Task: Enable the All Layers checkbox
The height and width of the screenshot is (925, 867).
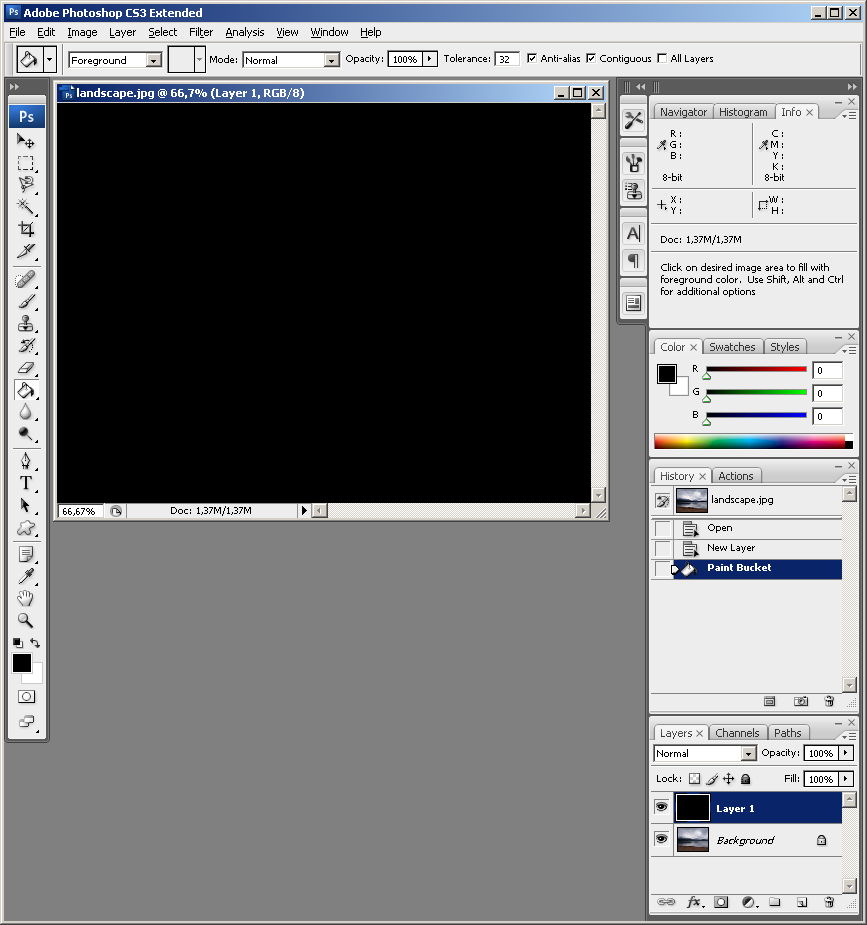Action: coord(662,59)
